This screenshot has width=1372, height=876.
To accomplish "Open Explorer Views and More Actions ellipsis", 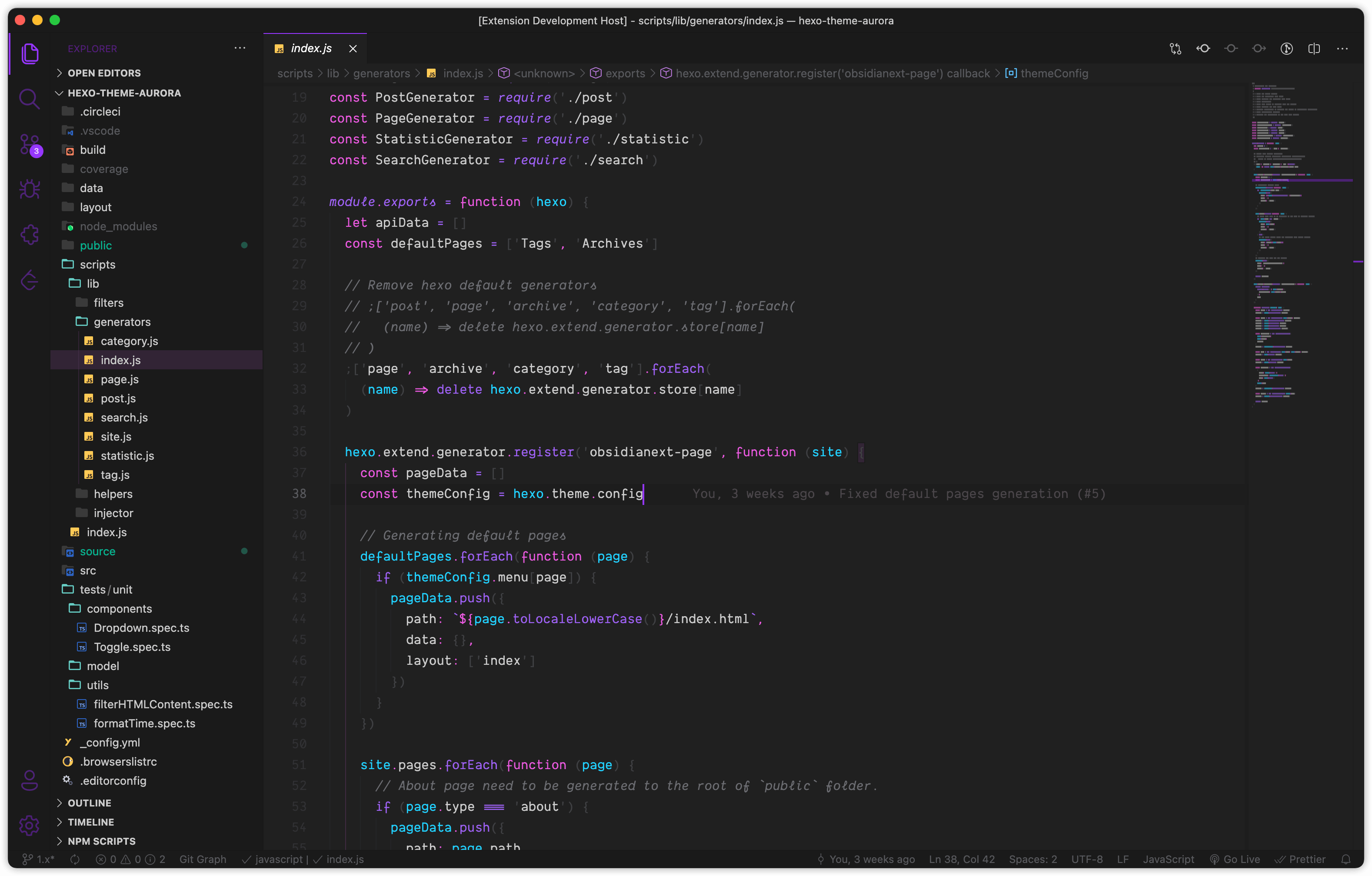I will pos(240,48).
